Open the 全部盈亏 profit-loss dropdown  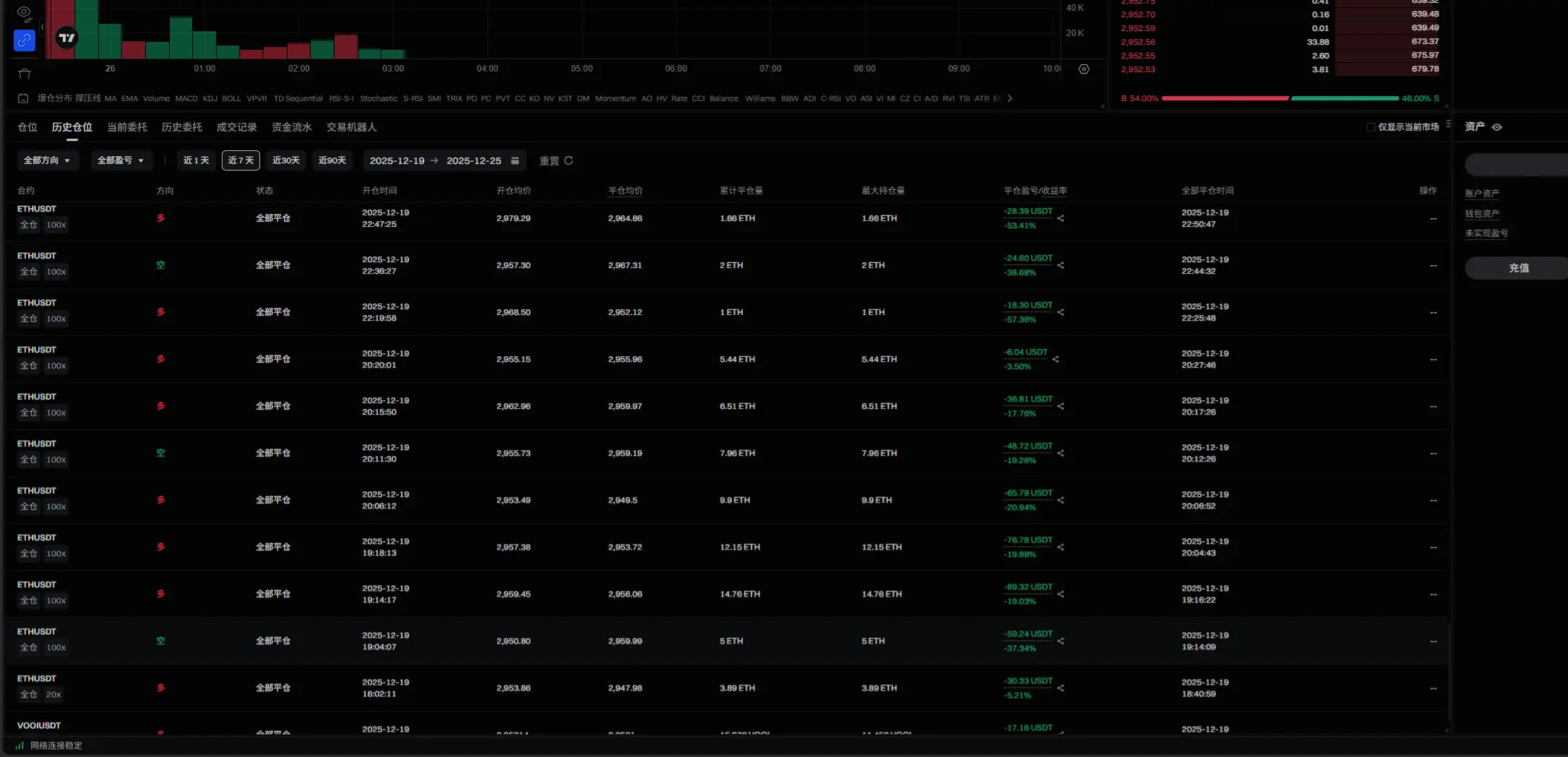coord(121,160)
